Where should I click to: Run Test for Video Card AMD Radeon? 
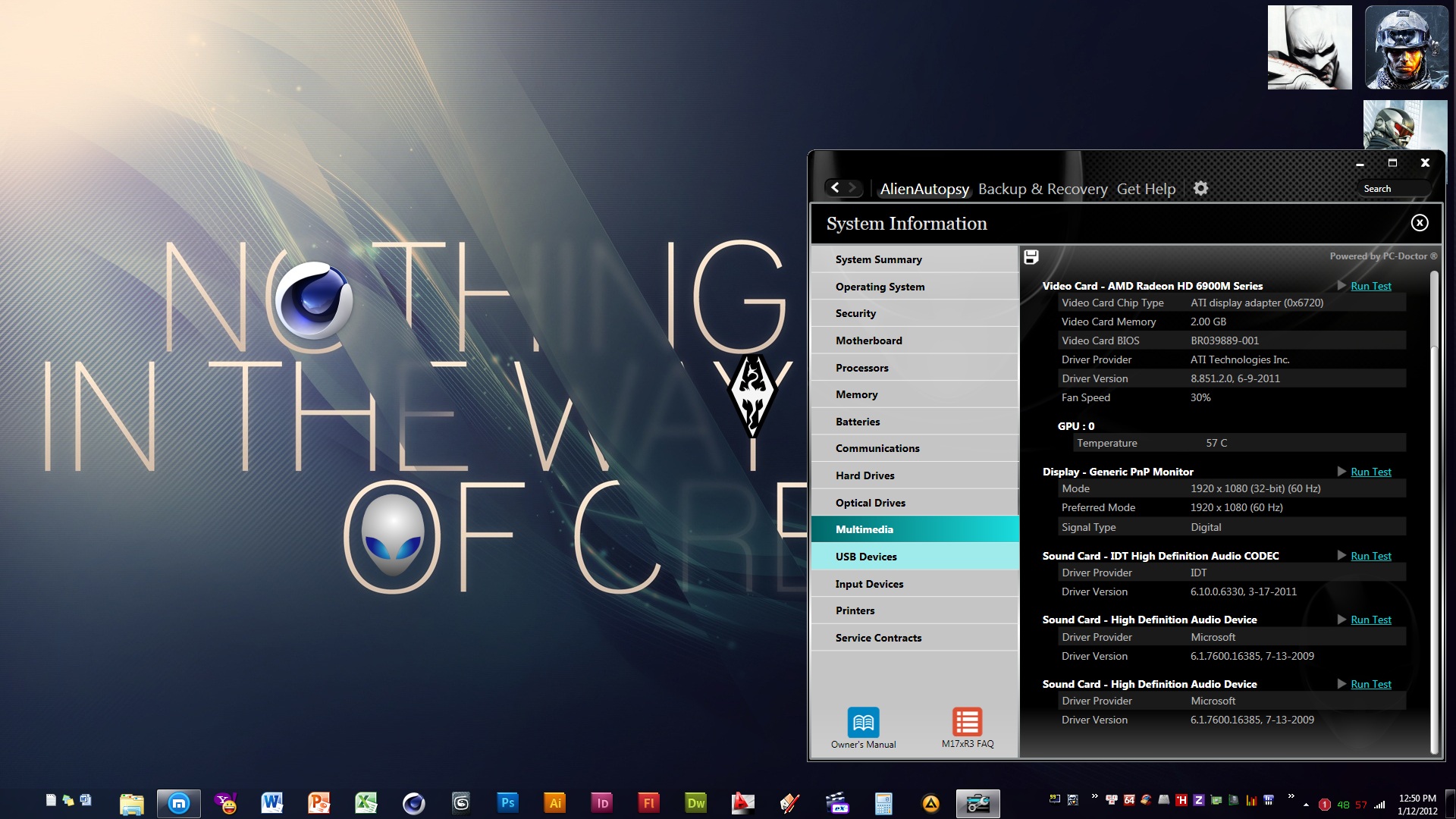(x=1370, y=286)
